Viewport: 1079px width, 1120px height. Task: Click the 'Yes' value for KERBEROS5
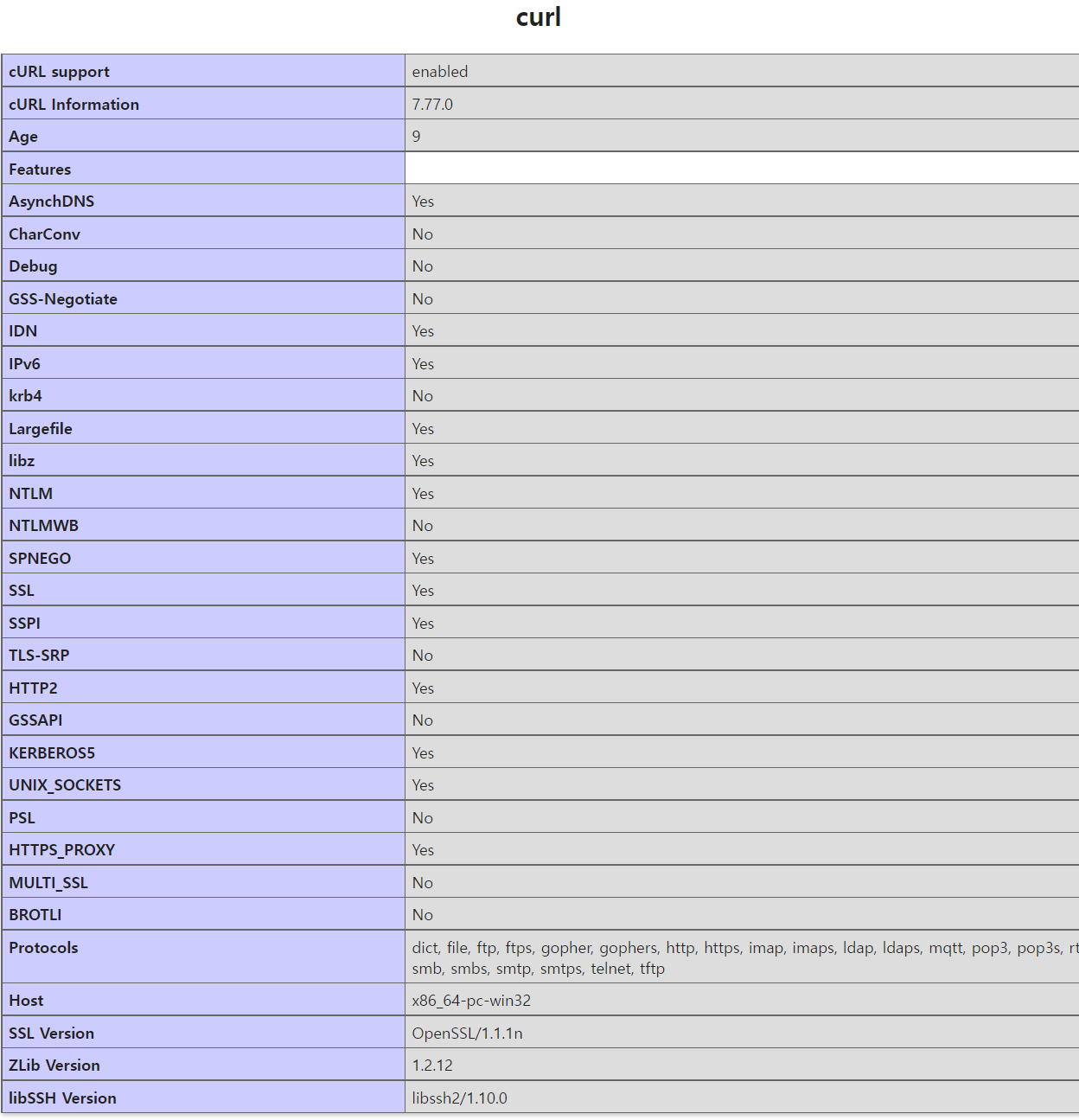coord(423,753)
